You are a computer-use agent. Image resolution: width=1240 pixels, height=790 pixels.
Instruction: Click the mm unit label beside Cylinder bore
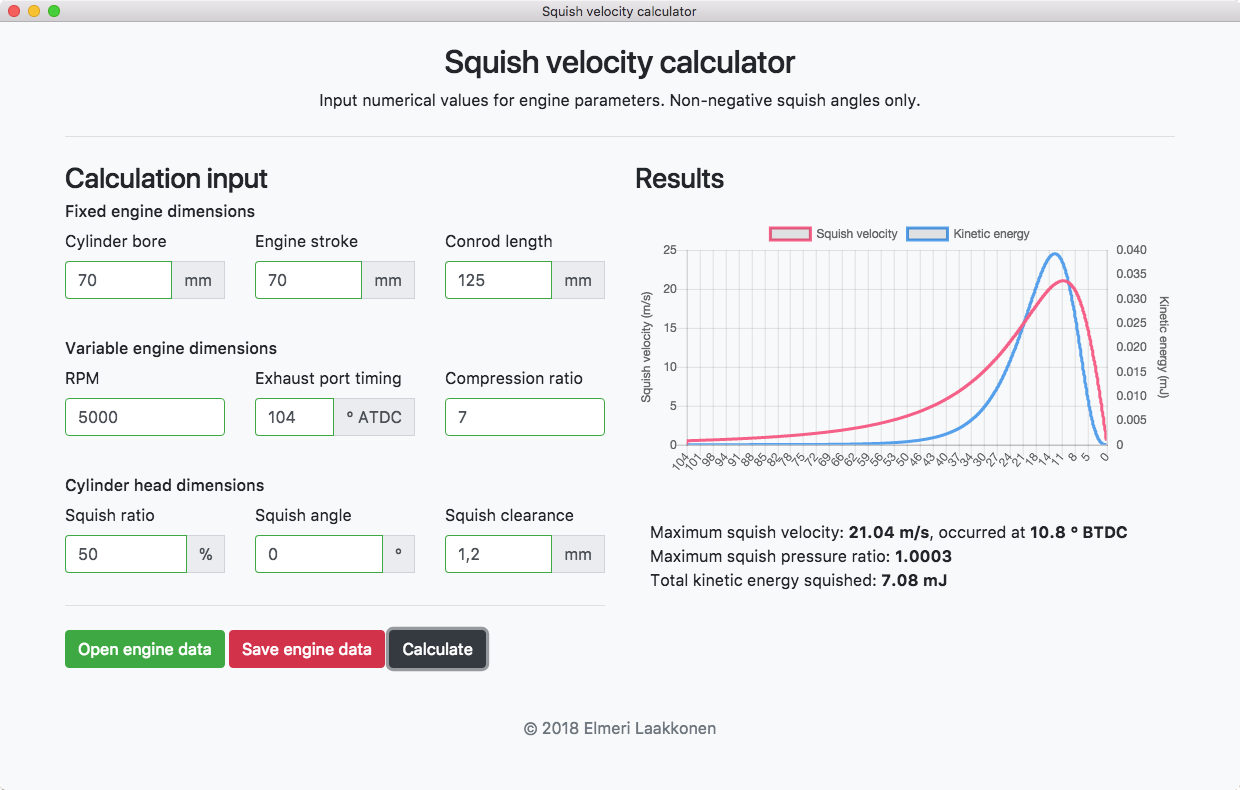click(x=197, y=280)
